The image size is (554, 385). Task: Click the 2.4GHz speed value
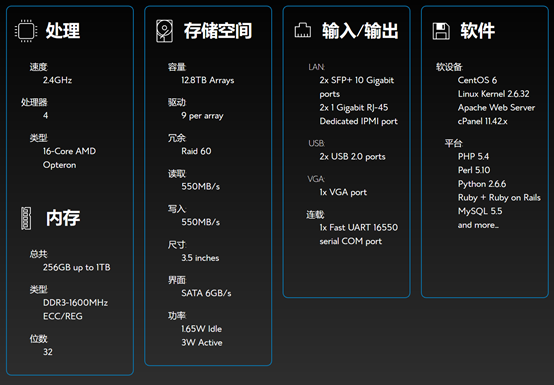click(57, 80)
